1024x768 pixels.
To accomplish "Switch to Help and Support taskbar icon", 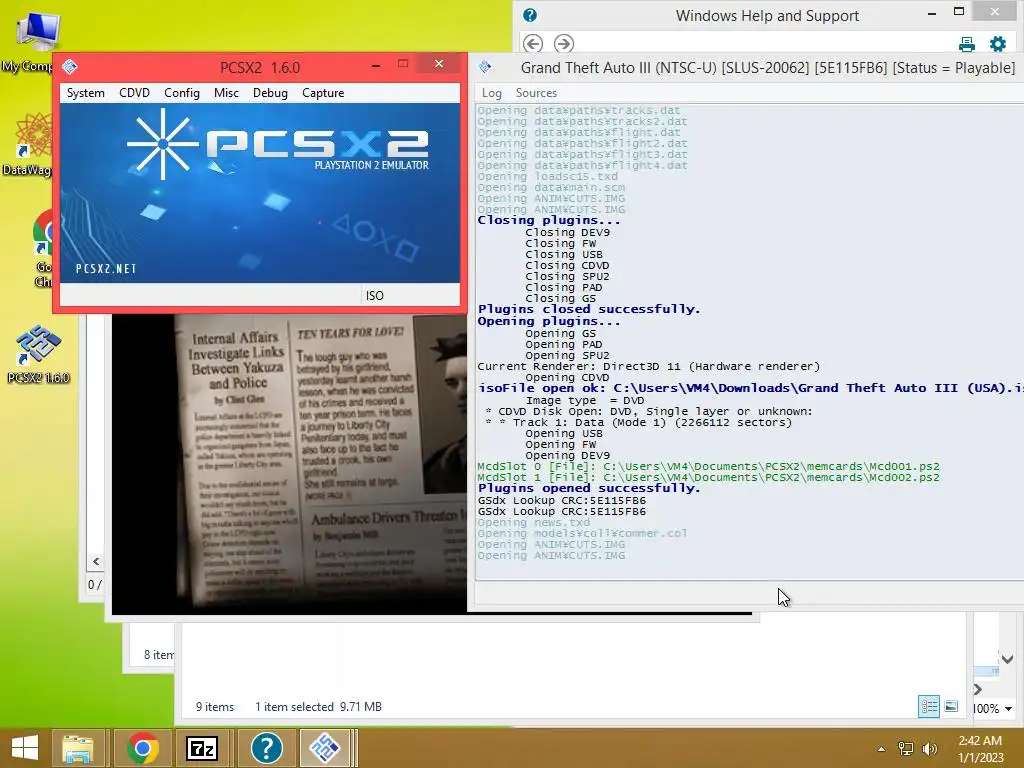I will (x=266, y=748).
